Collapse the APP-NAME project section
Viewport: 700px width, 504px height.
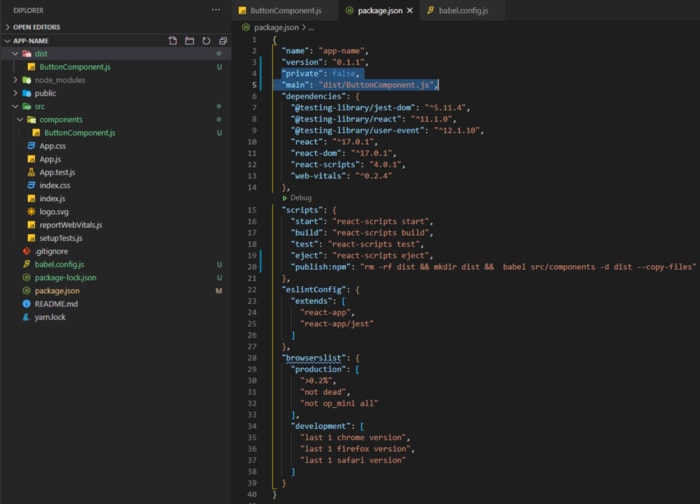click(7, 41)
